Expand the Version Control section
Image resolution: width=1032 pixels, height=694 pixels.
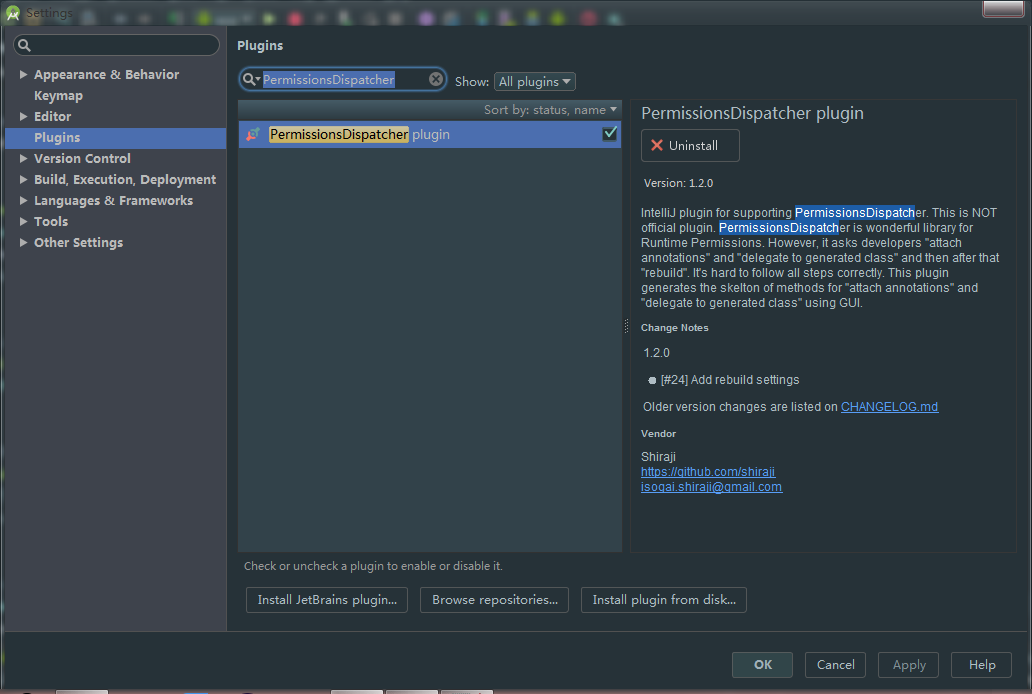click(x=24, y=159)
